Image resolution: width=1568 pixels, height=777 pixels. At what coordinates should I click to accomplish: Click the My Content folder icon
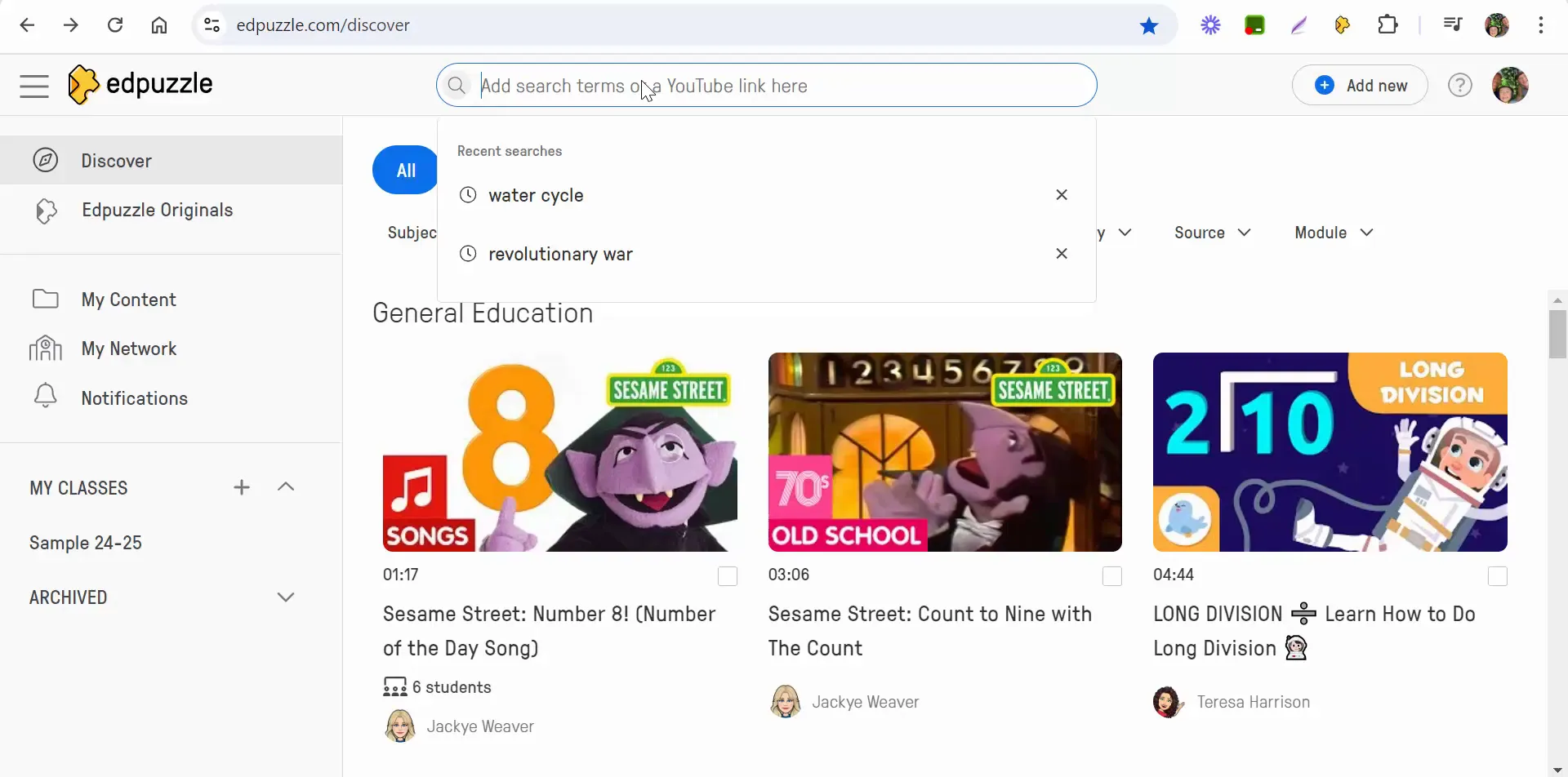tap(46, 299)
